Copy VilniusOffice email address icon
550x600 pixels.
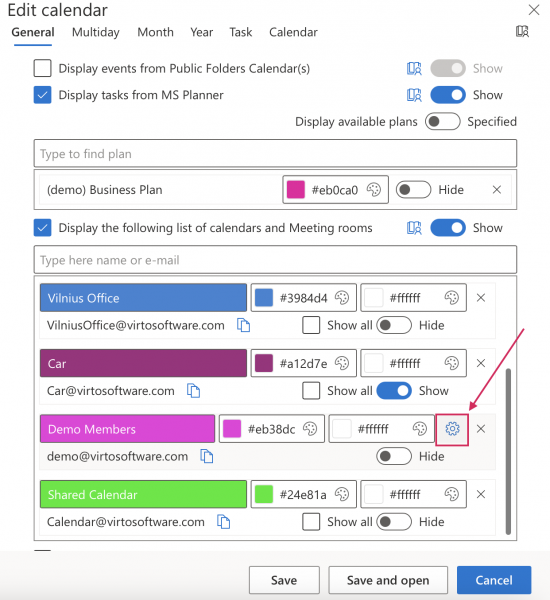click(x=243, y=325)
